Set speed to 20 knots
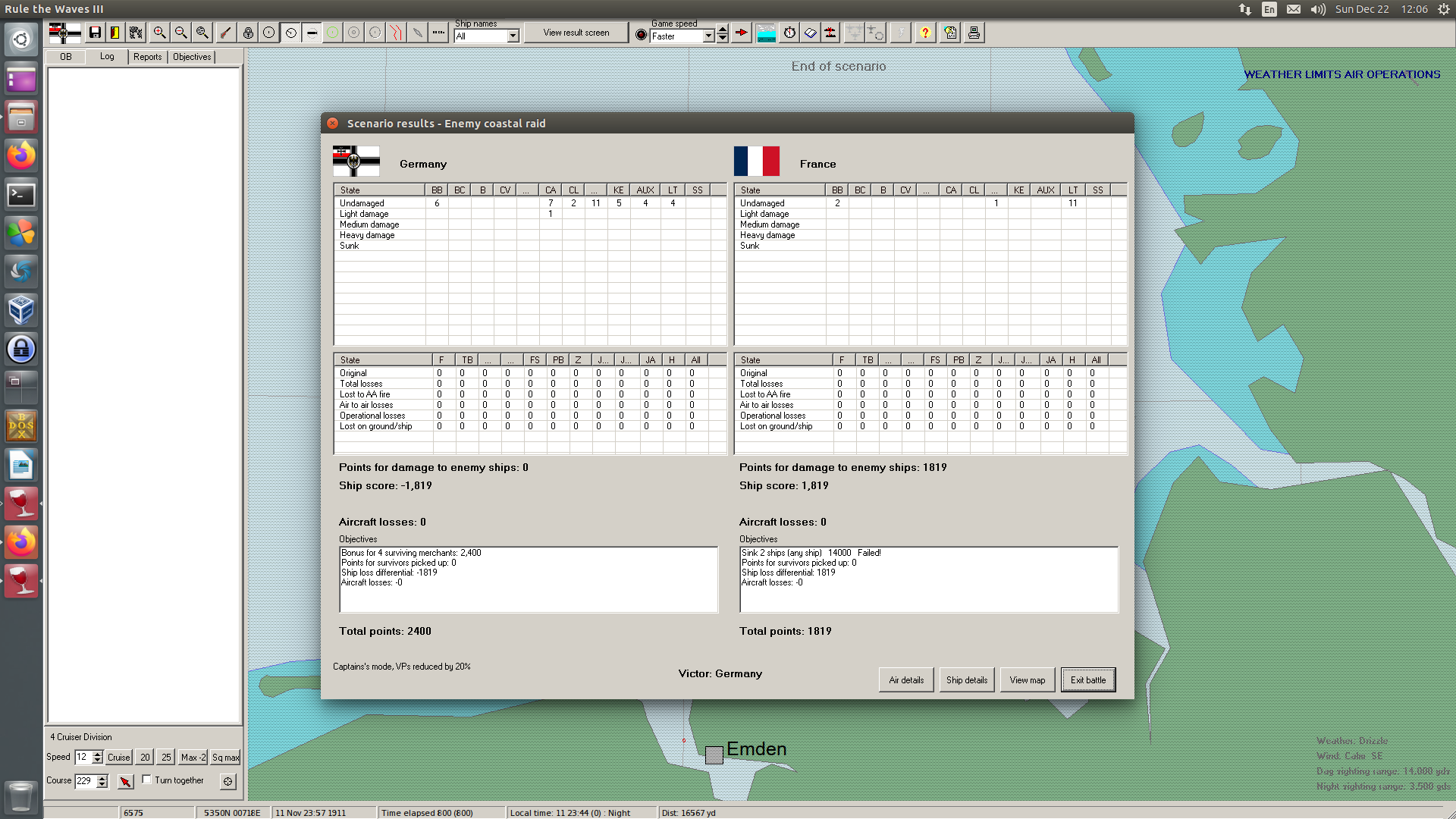Screen dimensions: 1456x819 [145, 757]
